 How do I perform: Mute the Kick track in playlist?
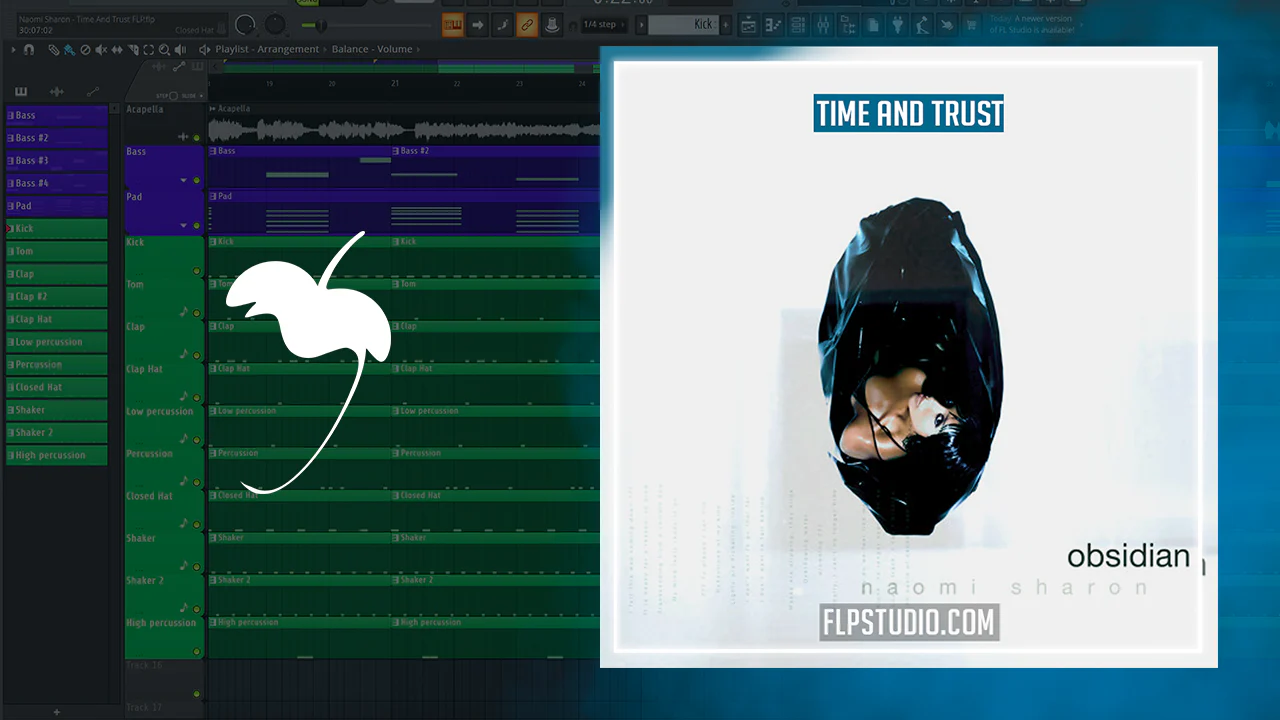[x=196, y=271]
